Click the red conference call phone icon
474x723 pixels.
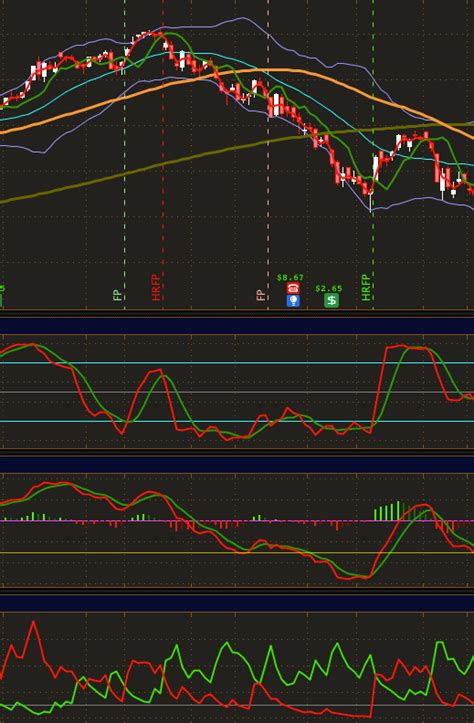pos(293,288)
